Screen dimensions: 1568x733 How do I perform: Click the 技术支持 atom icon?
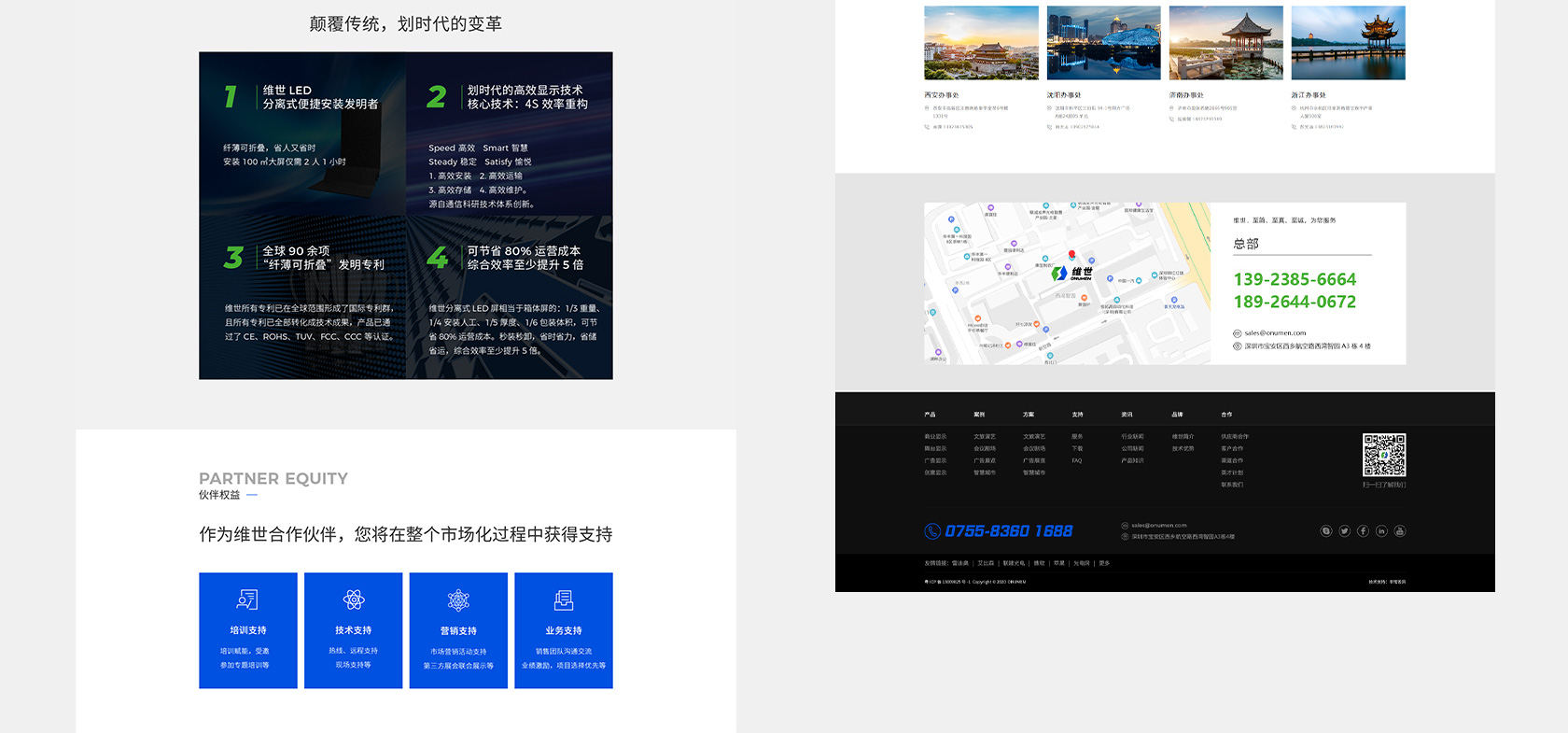point(353,599)
